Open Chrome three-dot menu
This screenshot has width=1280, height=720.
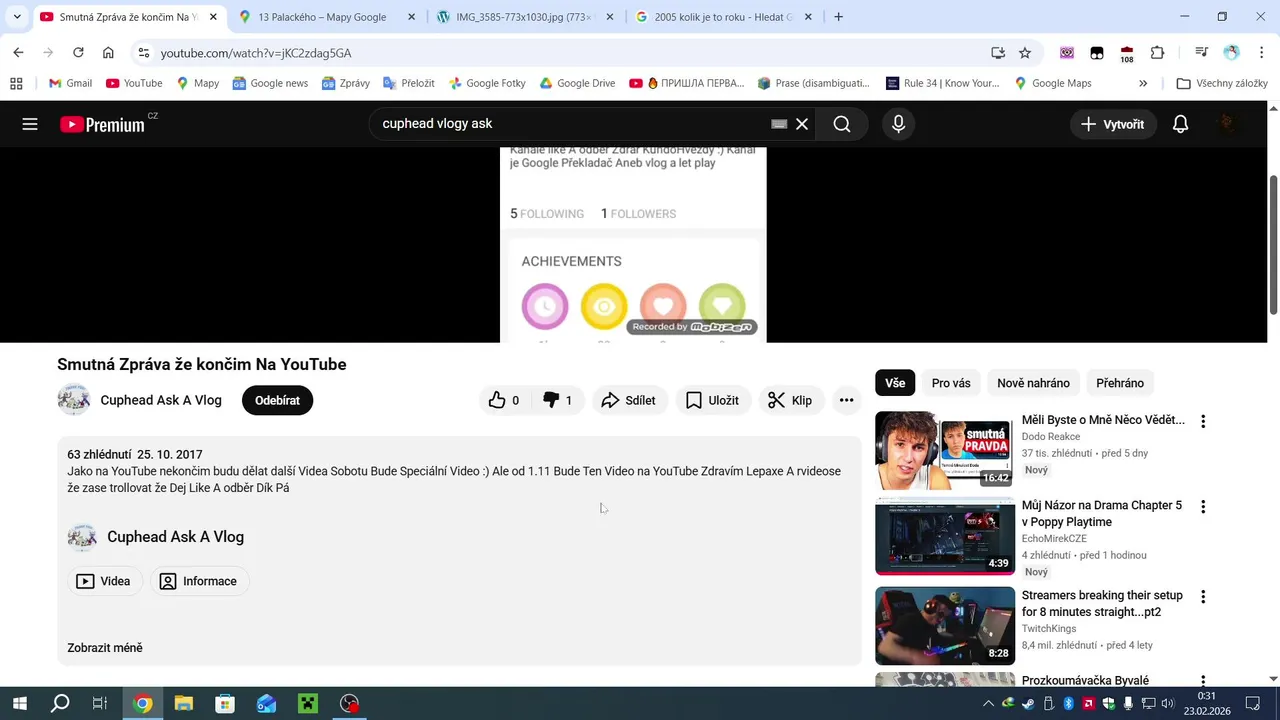click(1262, 53)
